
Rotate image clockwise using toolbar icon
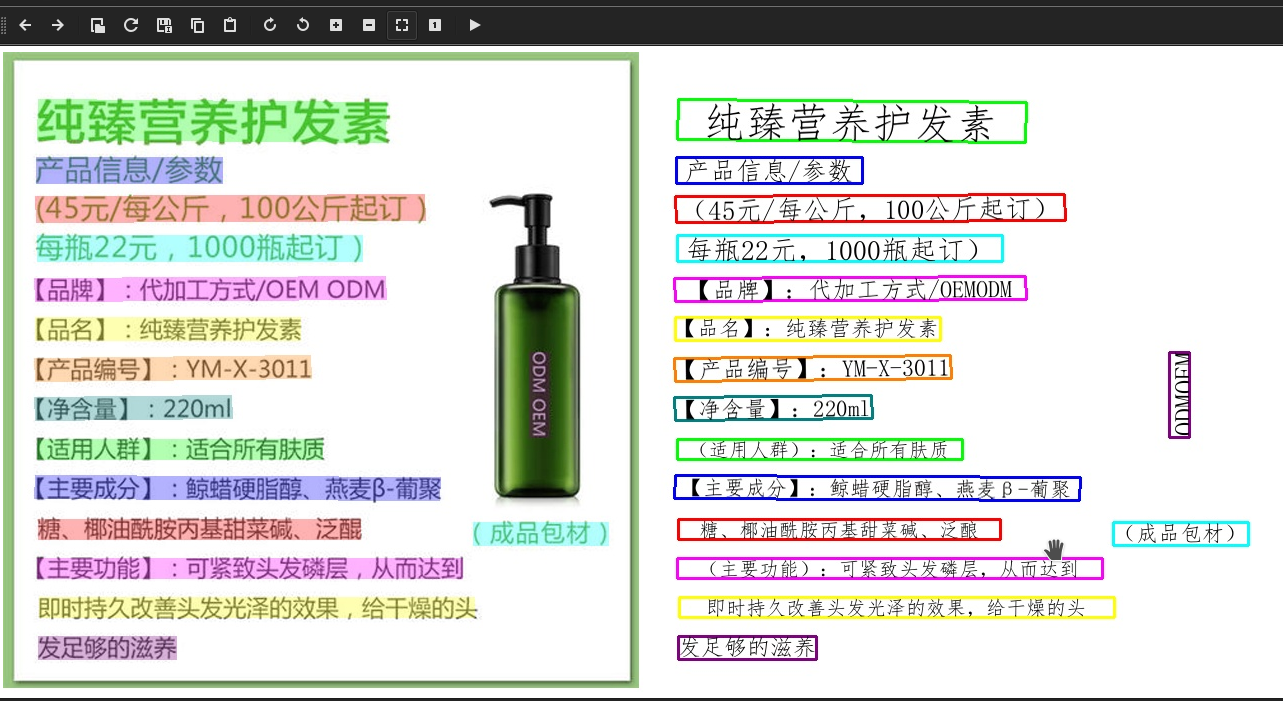pyautogui.click(x=270, y=25)
